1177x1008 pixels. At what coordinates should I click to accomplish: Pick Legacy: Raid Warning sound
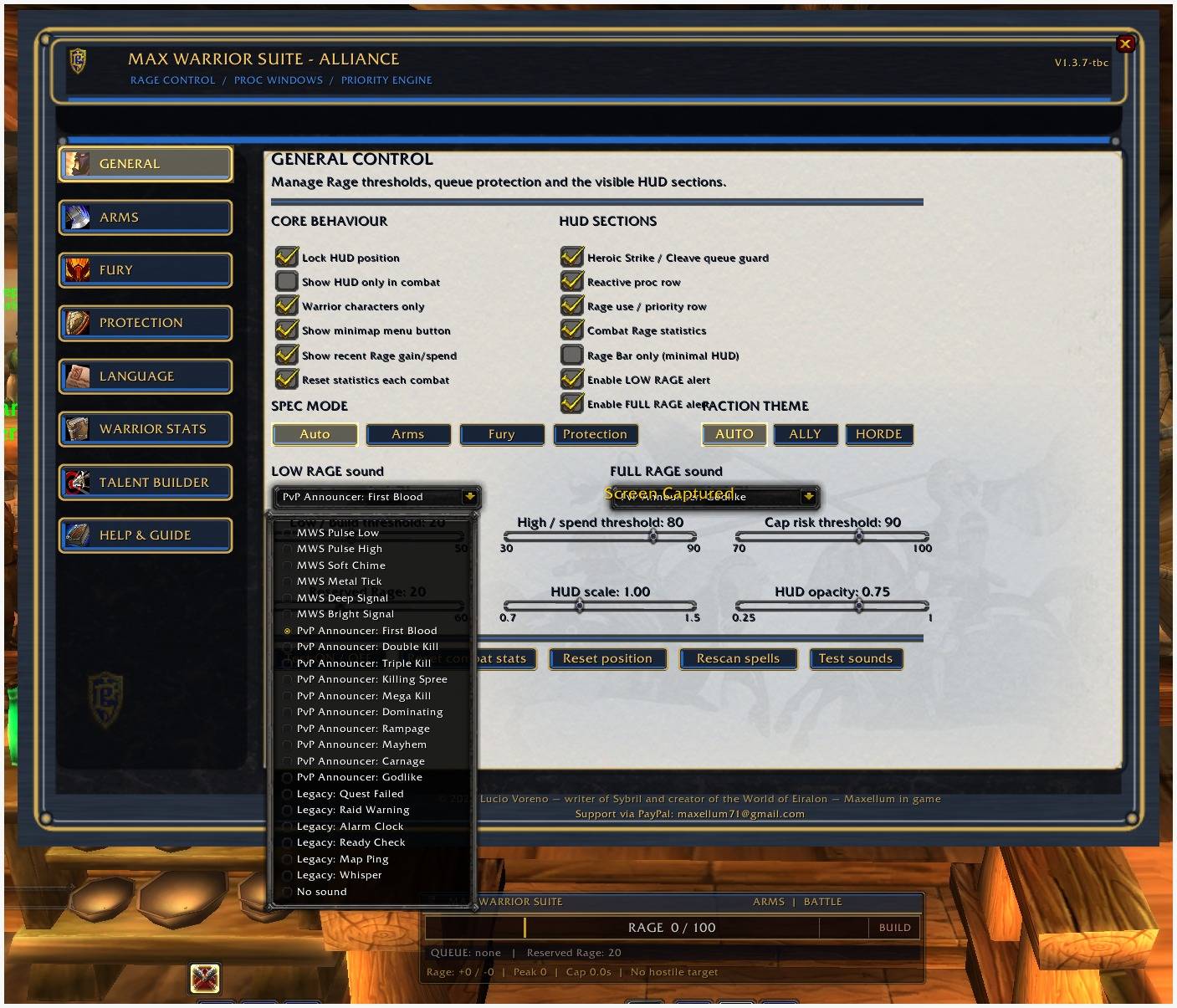373,810
